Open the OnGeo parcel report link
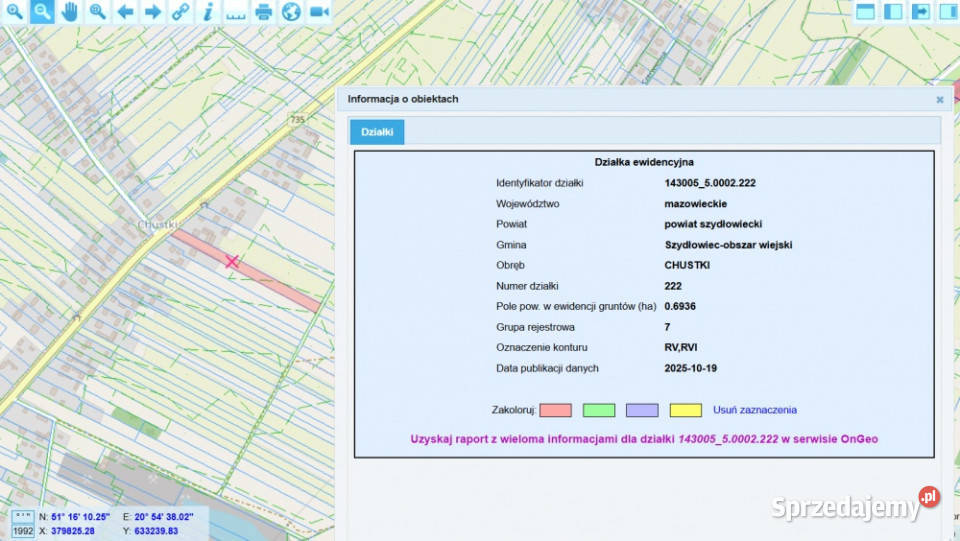The height and width of the screenshot is (541, 960). [x=644, y=438]
